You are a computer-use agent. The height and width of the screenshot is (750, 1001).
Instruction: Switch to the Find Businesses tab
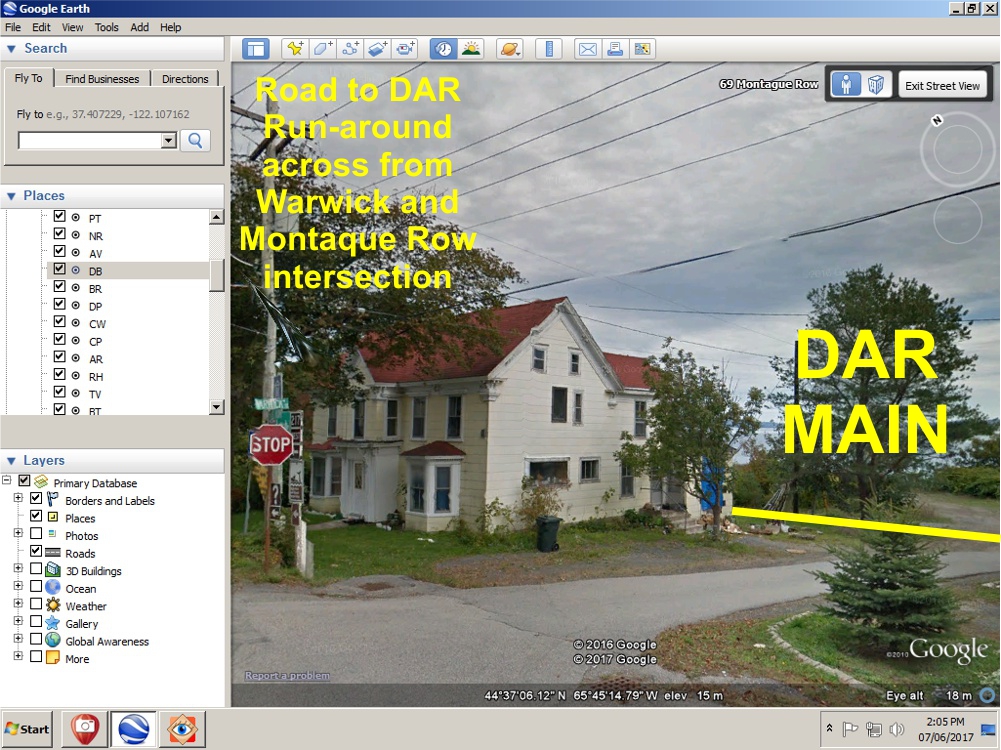pos(102,79)
